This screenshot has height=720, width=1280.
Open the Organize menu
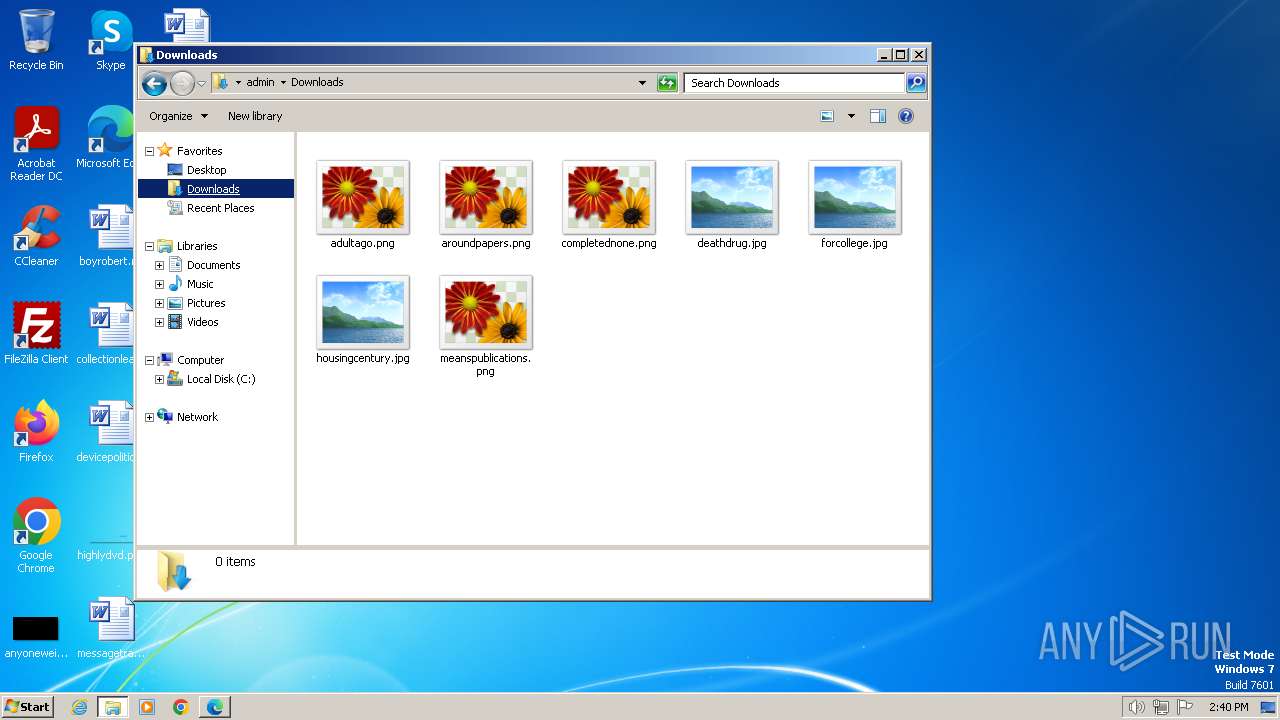(178, 116)
